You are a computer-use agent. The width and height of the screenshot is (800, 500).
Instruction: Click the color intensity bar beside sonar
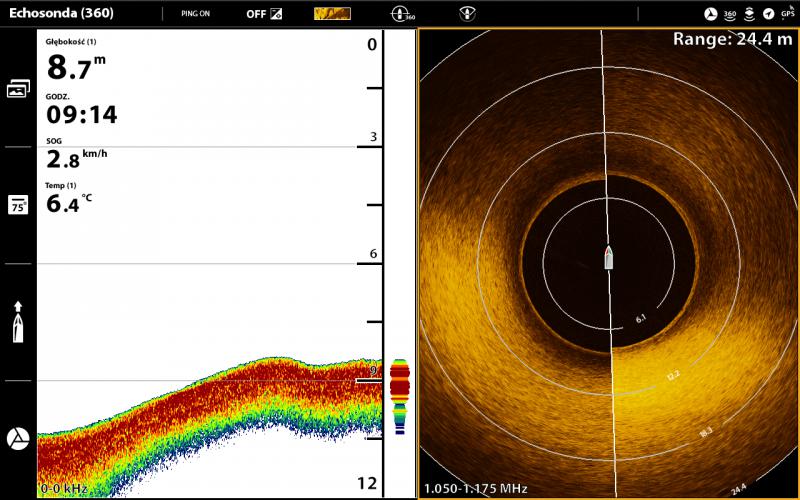pyautogui.click(x=400, y=395)
